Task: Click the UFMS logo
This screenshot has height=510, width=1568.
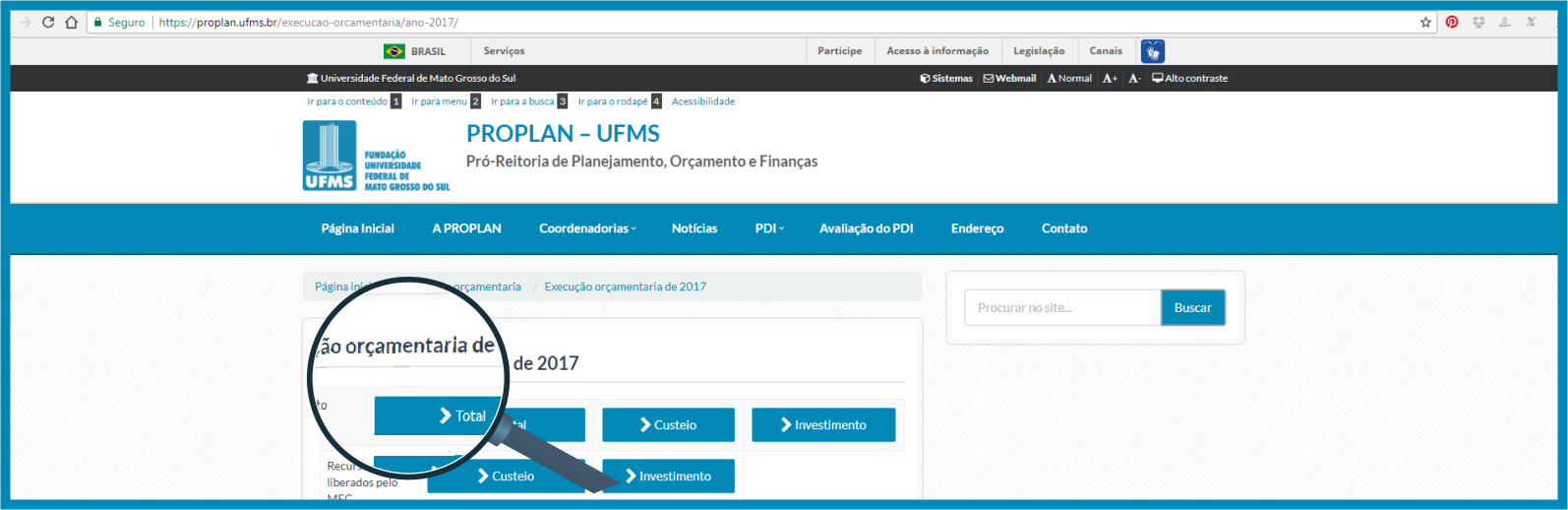Action: [330, 156]
